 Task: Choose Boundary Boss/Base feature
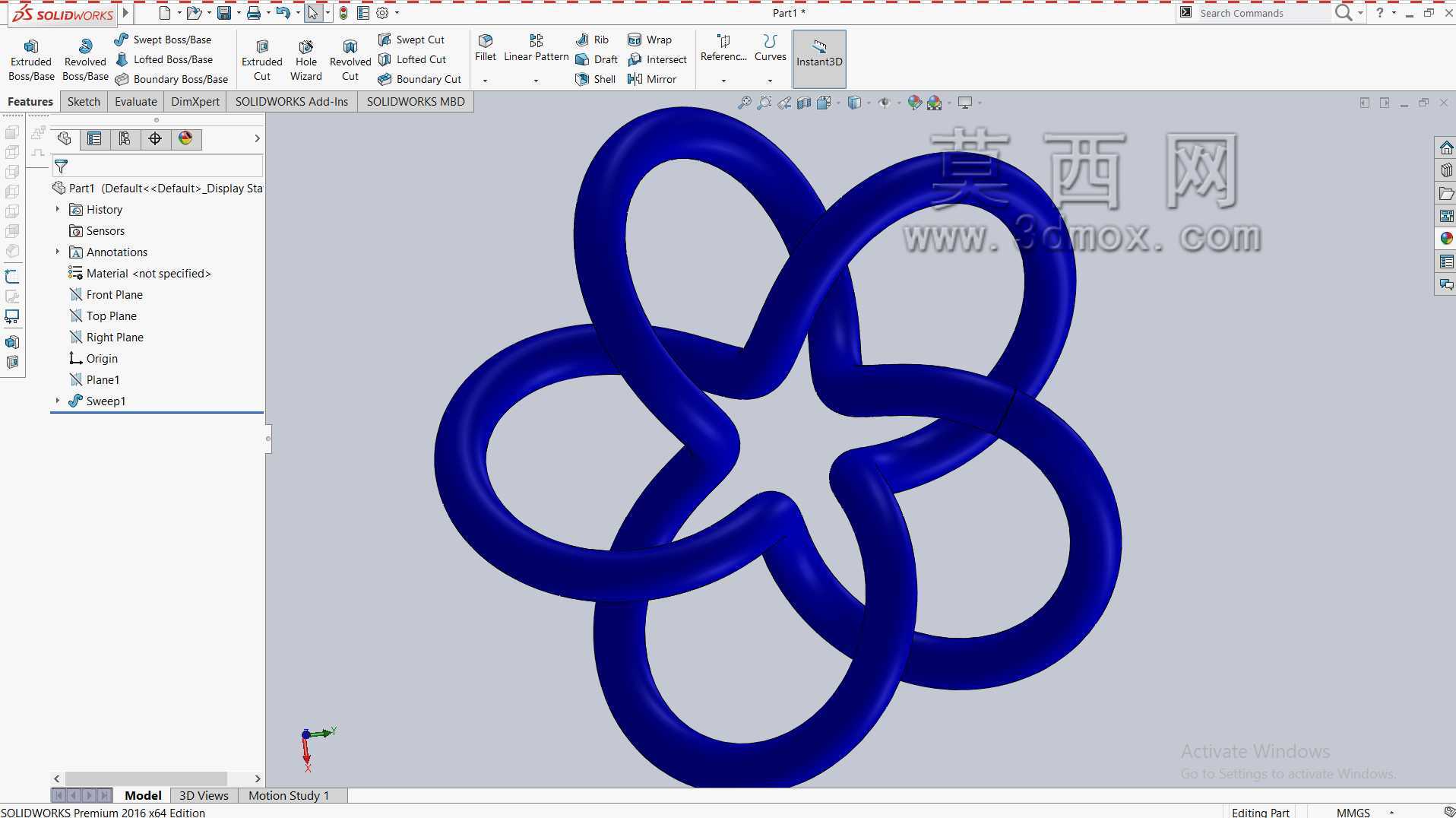click(x=172, y=79)
